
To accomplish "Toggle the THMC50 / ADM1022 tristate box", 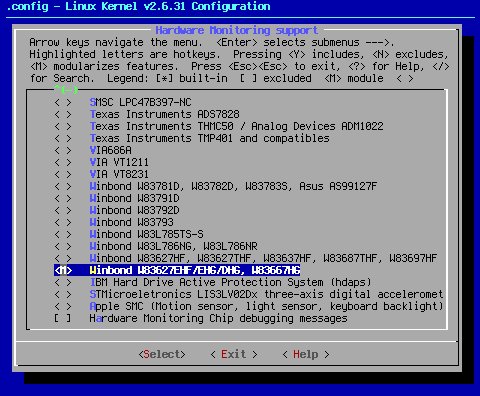I will [x=63, y=126].
